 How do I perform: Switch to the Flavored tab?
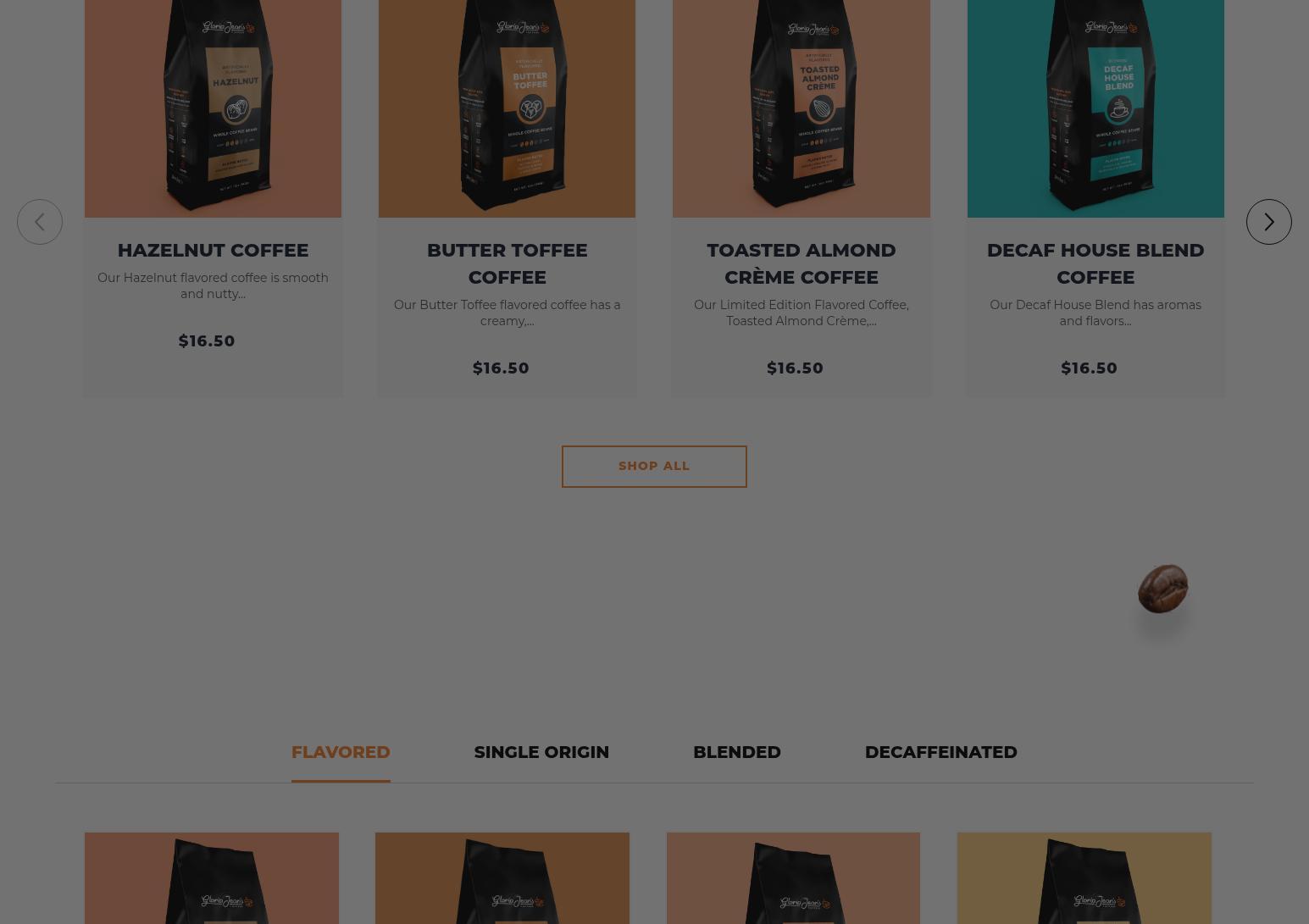pyautogui.click(x=341, y=752)
